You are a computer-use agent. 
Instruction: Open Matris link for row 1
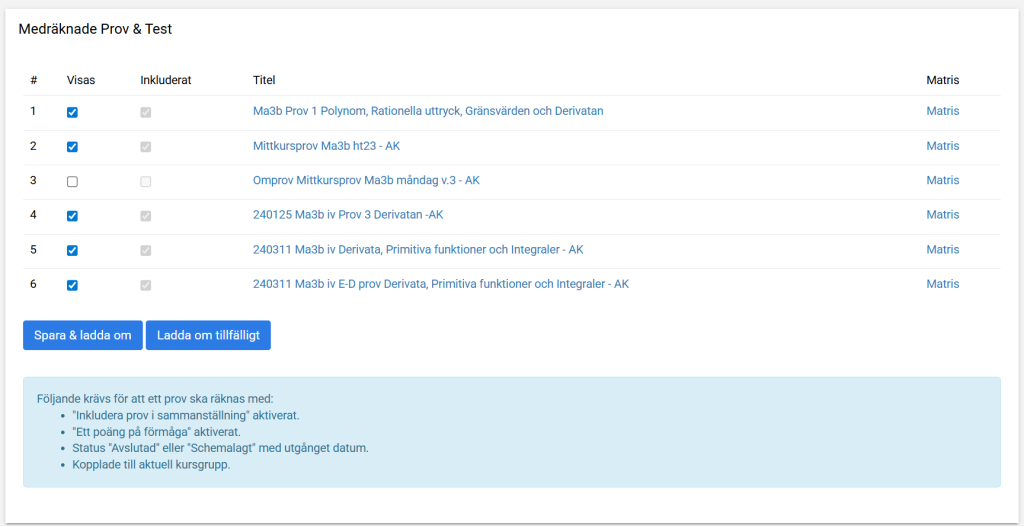(x=942, y=111)
